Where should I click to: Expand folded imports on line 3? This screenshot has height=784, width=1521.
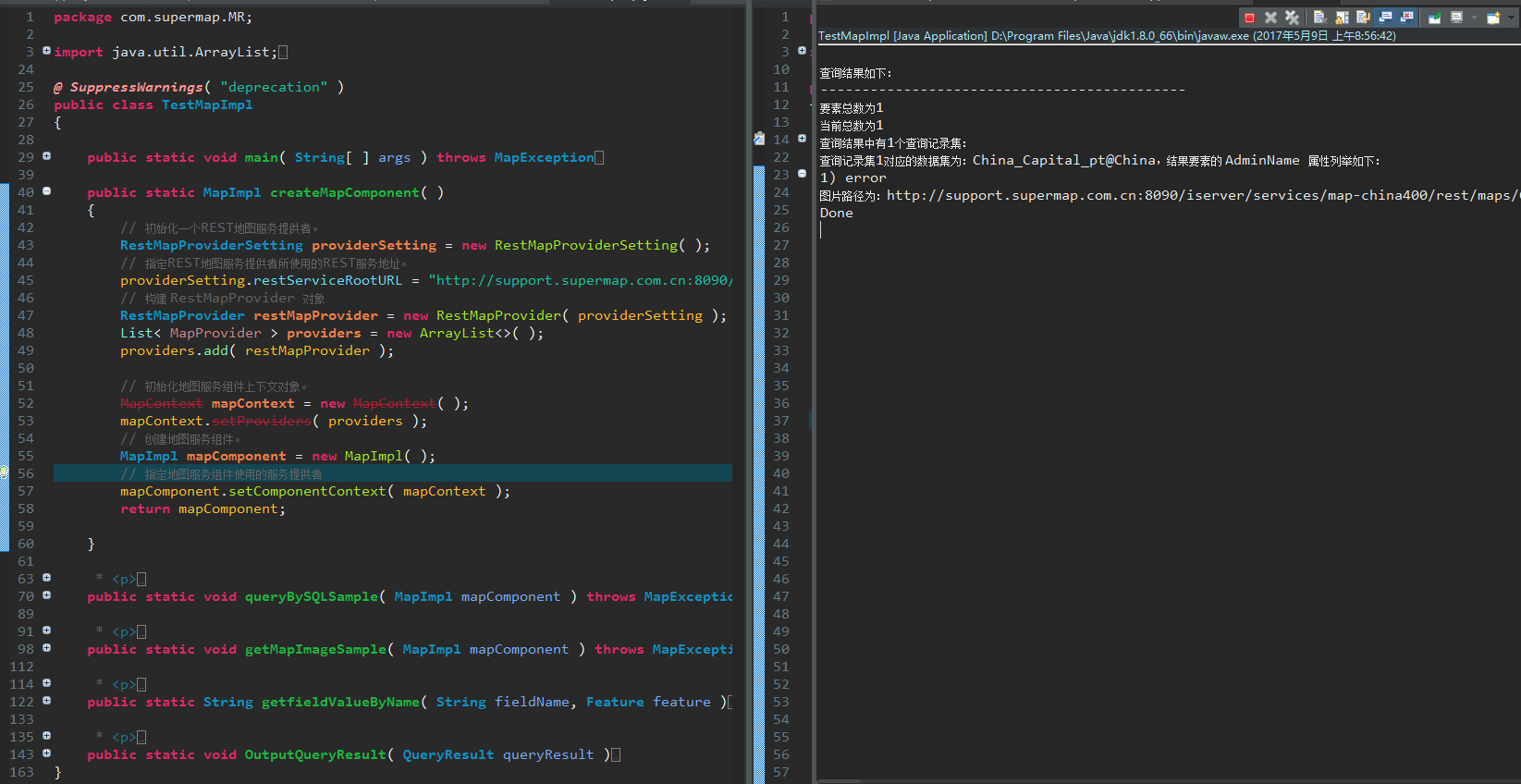[x=46, y=51]
